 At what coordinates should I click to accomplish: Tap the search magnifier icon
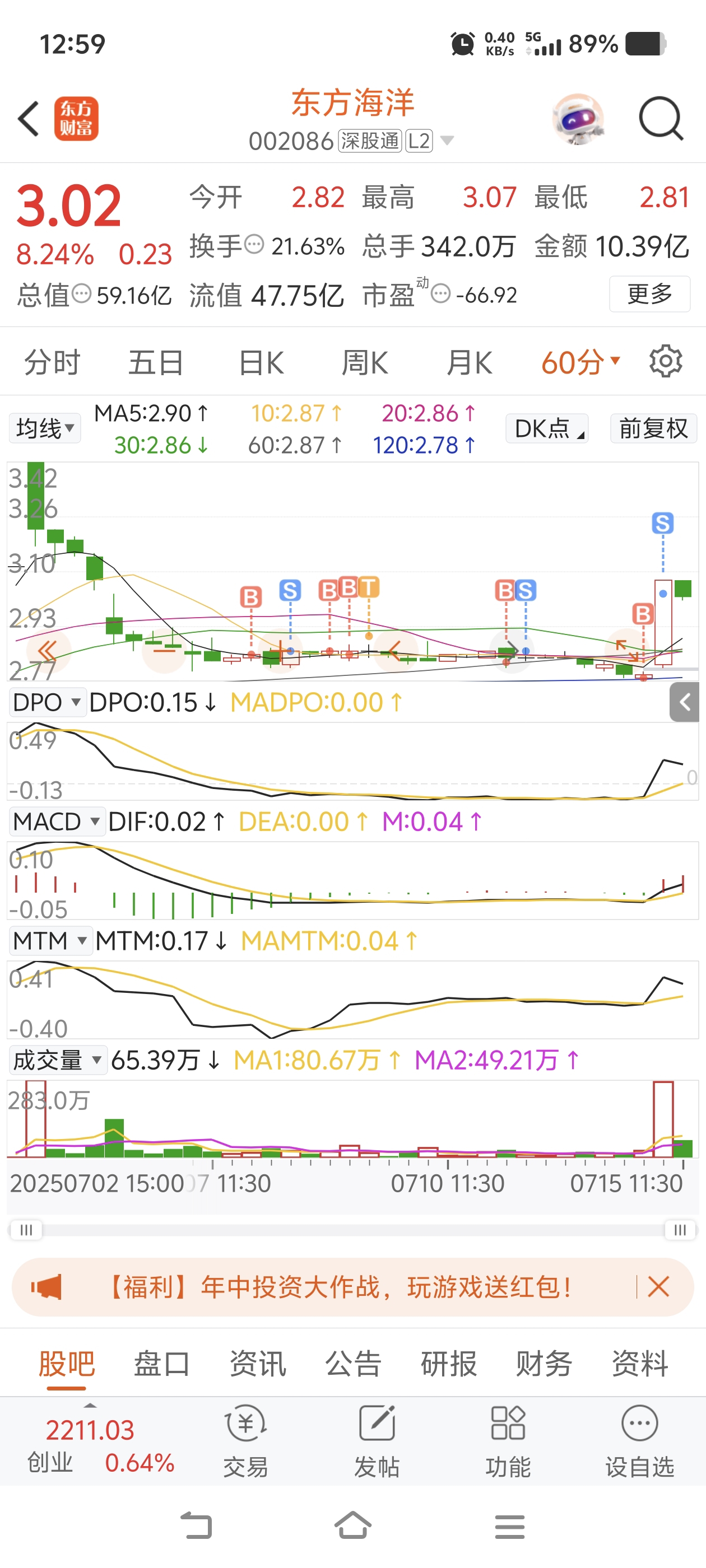[661, 119]
